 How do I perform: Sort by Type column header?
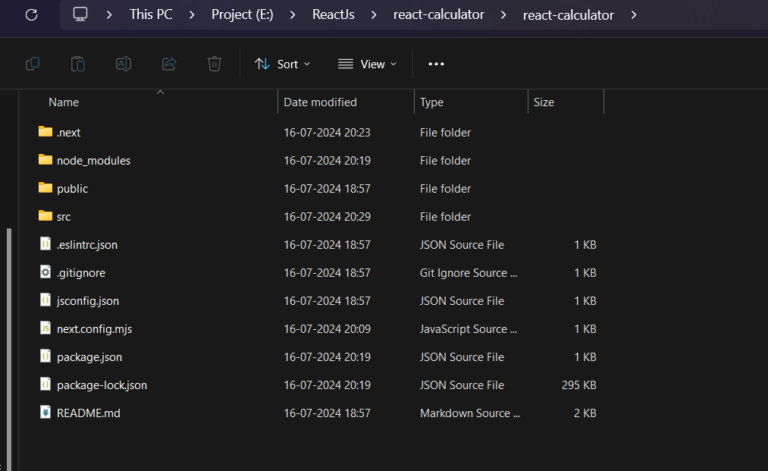pos(432,102)
